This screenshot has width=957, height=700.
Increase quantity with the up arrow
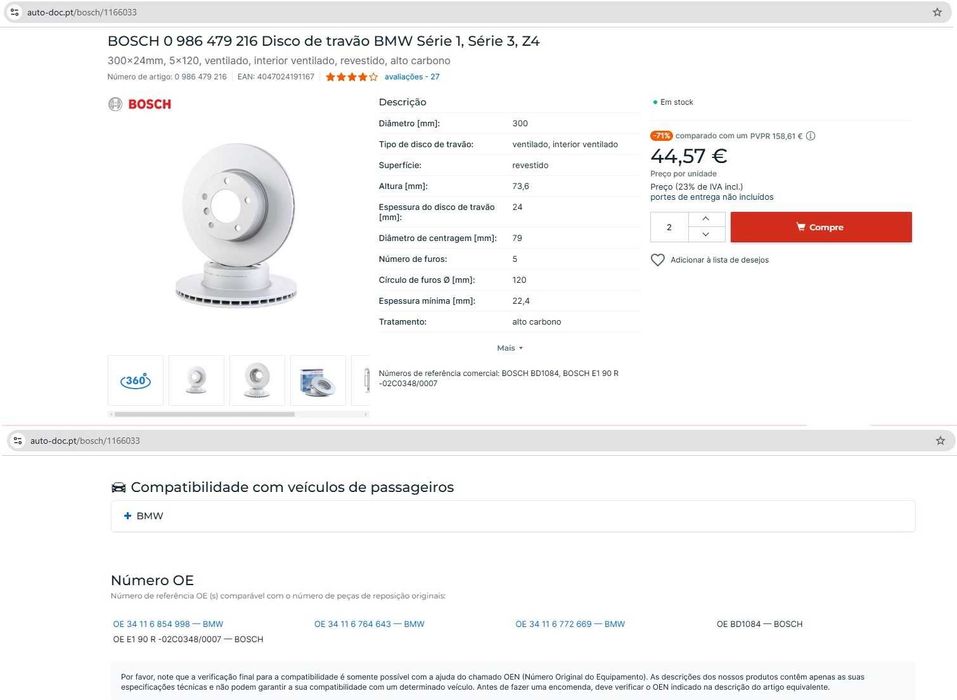[x=706, y=219]
